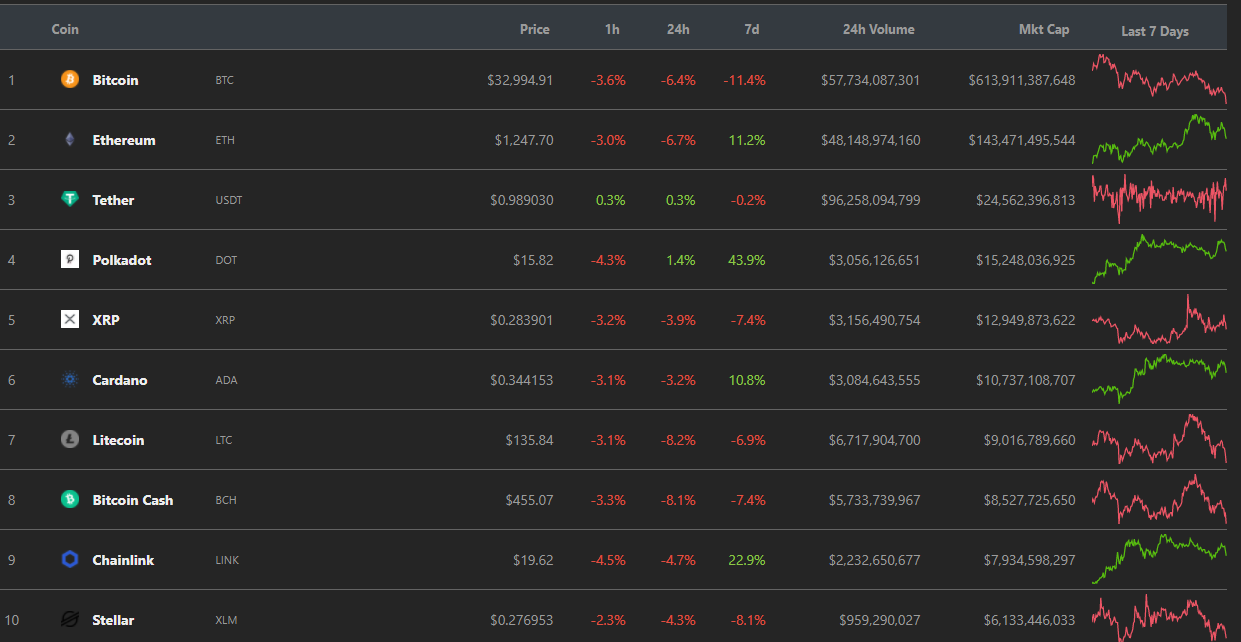Open the Bitcoin coin page link

(x=115, y=80)
